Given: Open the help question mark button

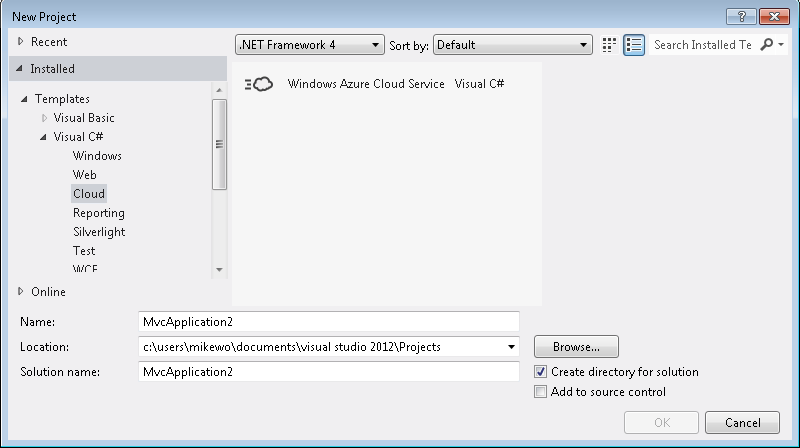Looking at the screenshot, I should tap(741, 16).
